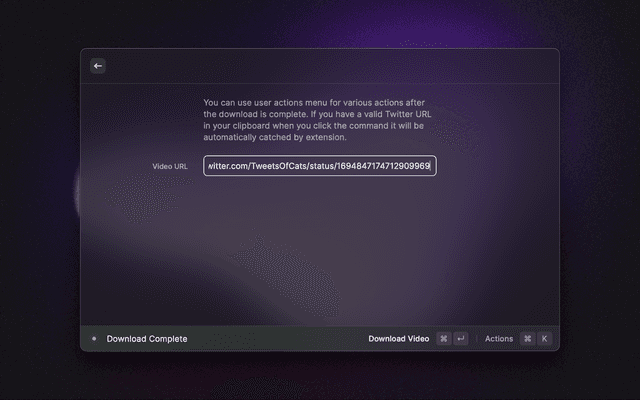
Task: Click the Video URL label
Action: [x=170, y=166]
